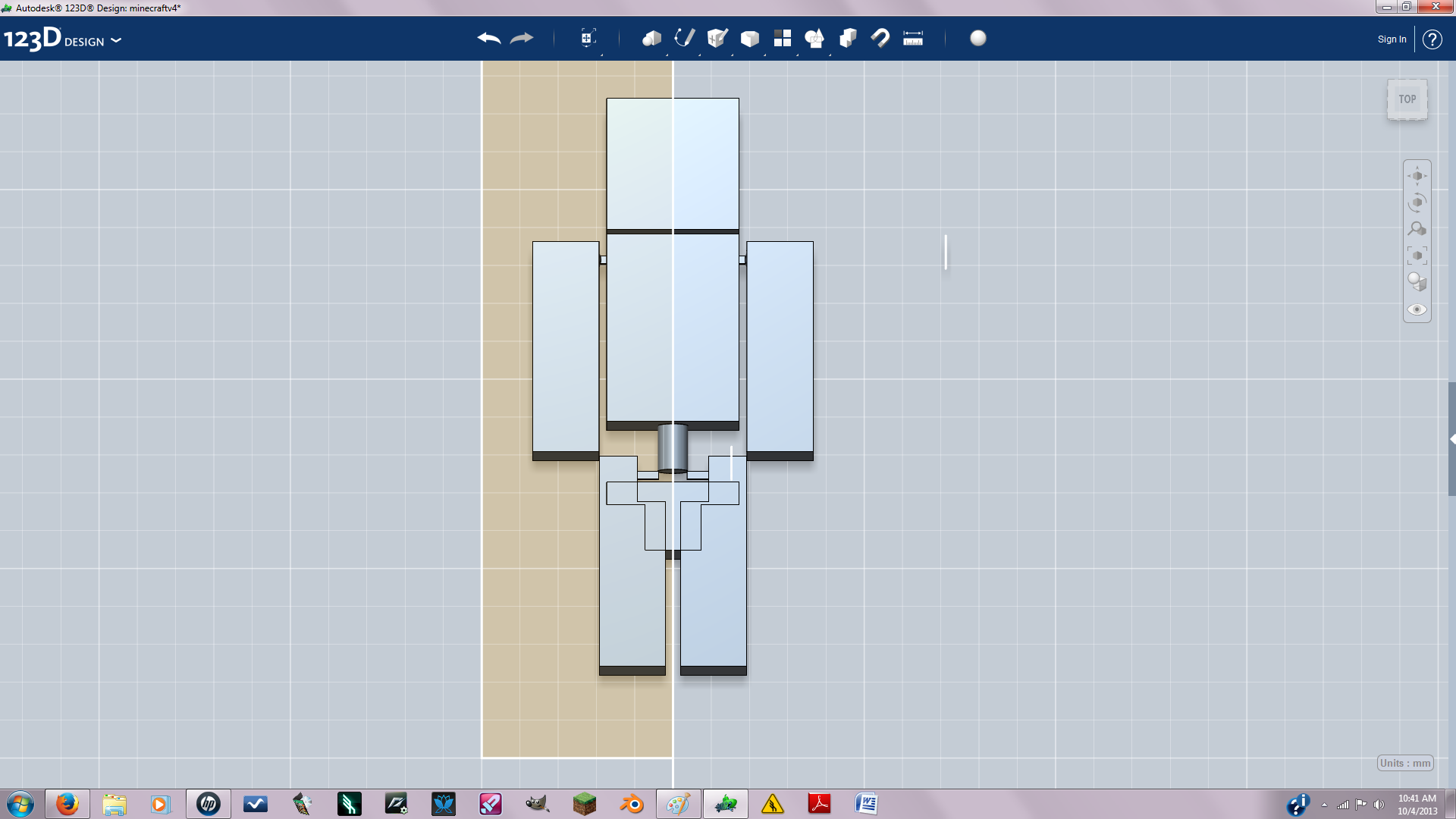Viewport: 1456px width, 819px height.
Task: Select the Zoom navigation tool
Action: pos(1417,229)
